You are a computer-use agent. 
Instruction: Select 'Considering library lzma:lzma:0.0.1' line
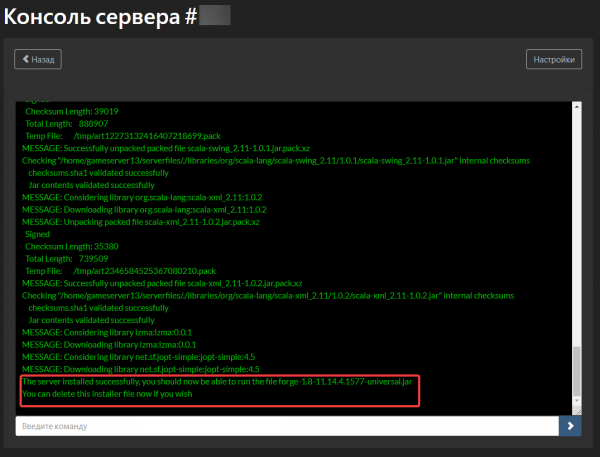[x=107, y=332]
